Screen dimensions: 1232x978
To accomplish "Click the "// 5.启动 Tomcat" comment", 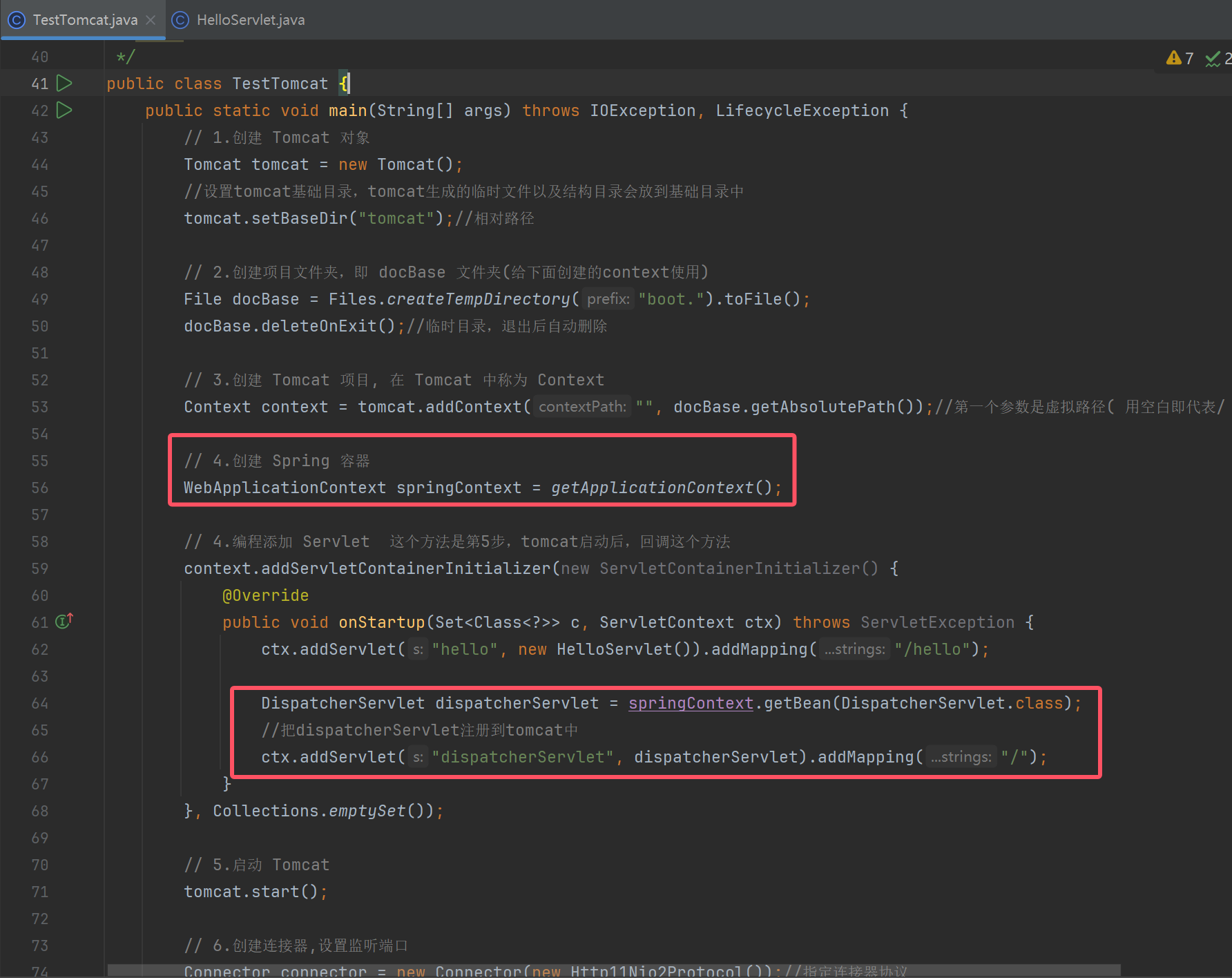I will point(256,865).
